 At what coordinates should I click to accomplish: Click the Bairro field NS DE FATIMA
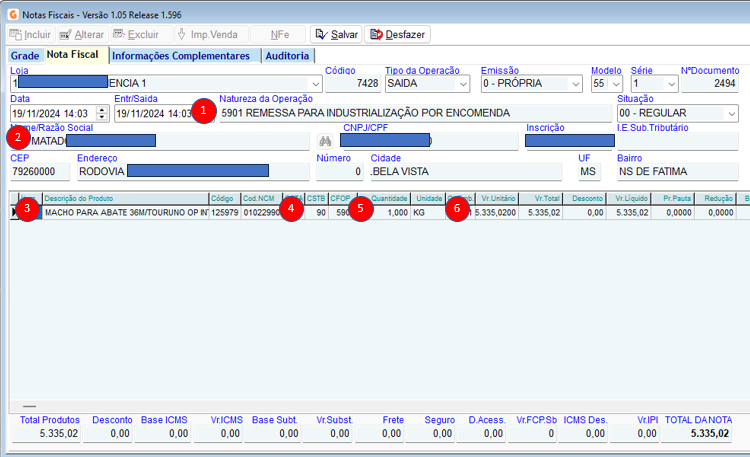(678, 172)
